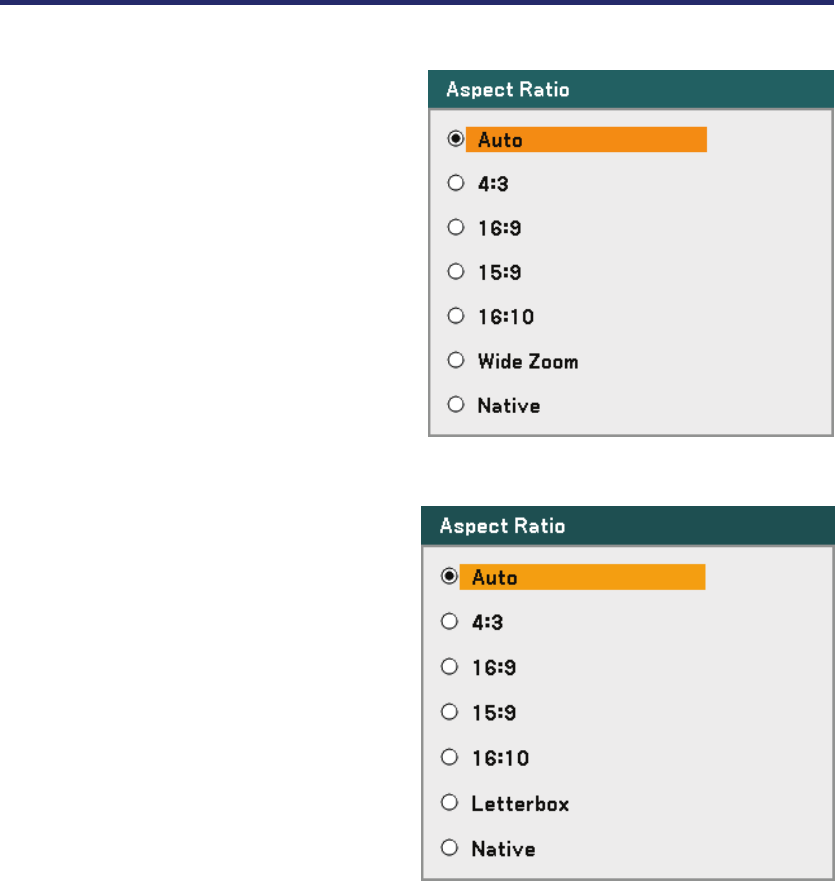This screenshot has width=835, height=881.
Task: Choose 16:10 in the menu containing Wide Zoom
Action: coord(456,316)
